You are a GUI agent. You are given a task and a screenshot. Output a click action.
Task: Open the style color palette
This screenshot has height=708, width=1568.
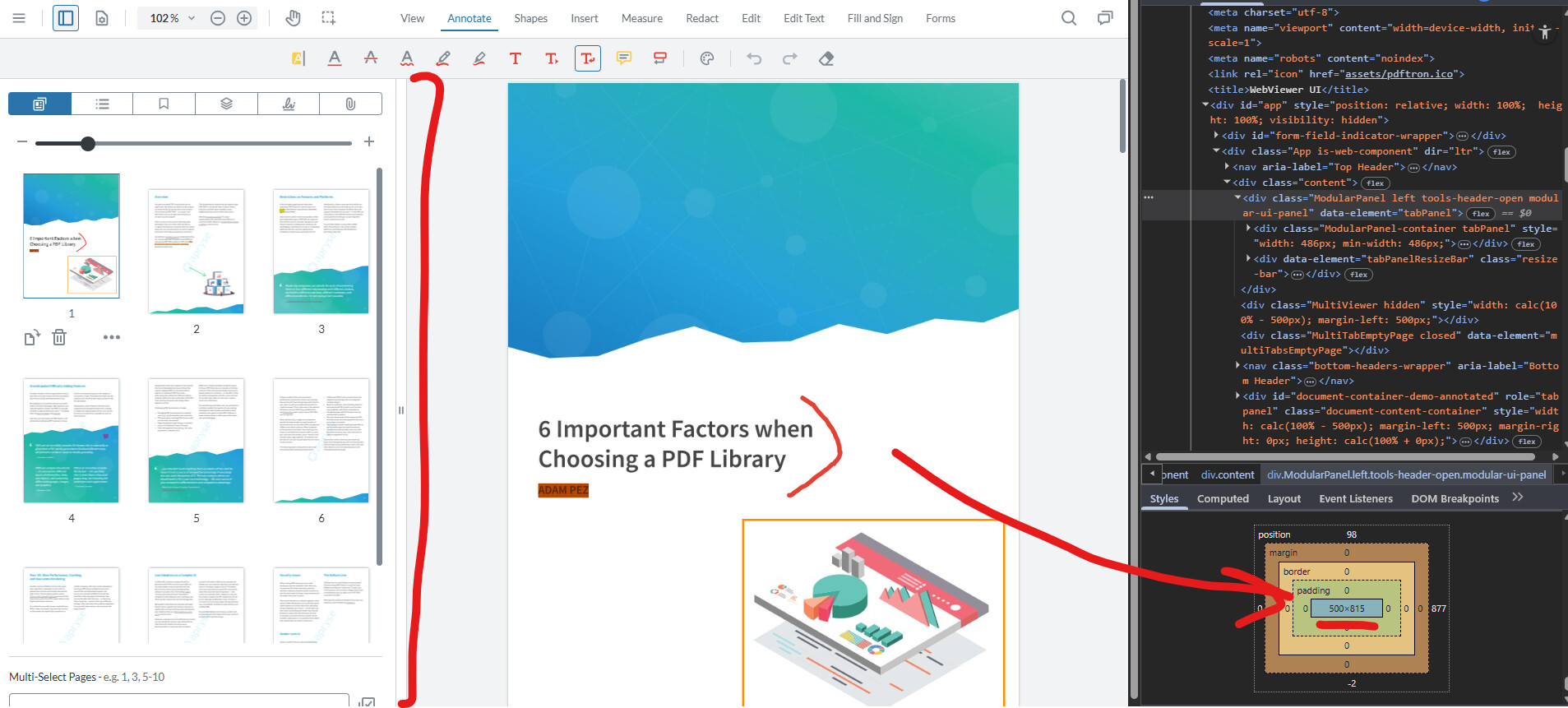tap(706, 58)
